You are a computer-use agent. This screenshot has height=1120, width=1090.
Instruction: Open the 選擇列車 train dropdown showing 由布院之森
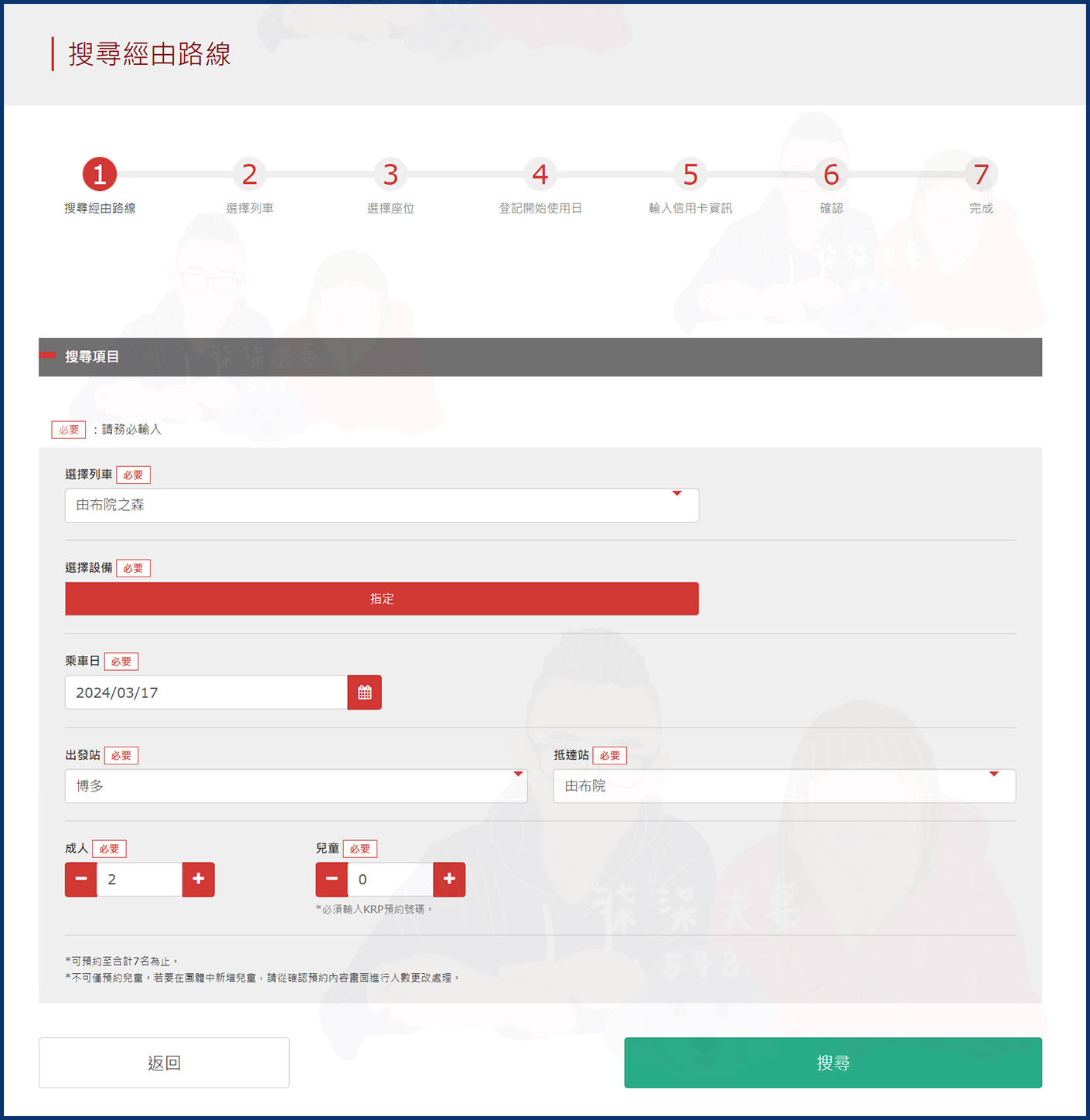(x=382, y=505)
